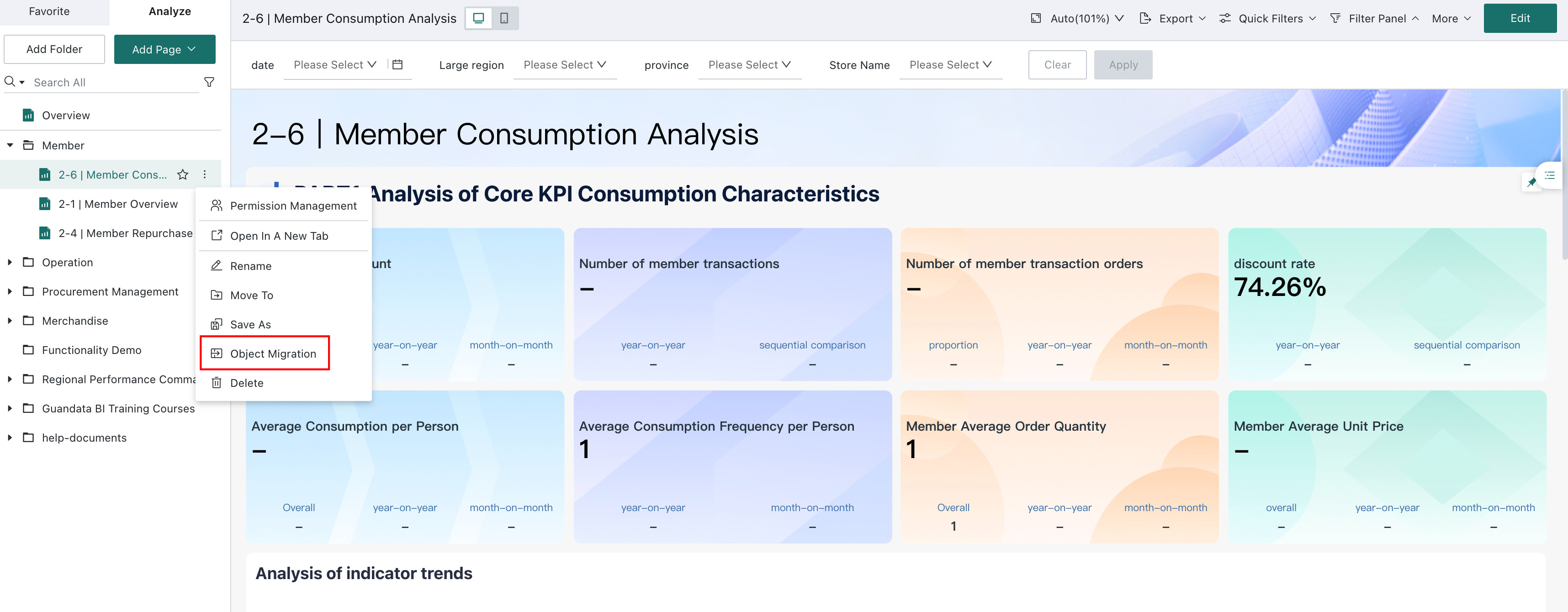
Task: Click the search magnifier icon
Action: 10,81
